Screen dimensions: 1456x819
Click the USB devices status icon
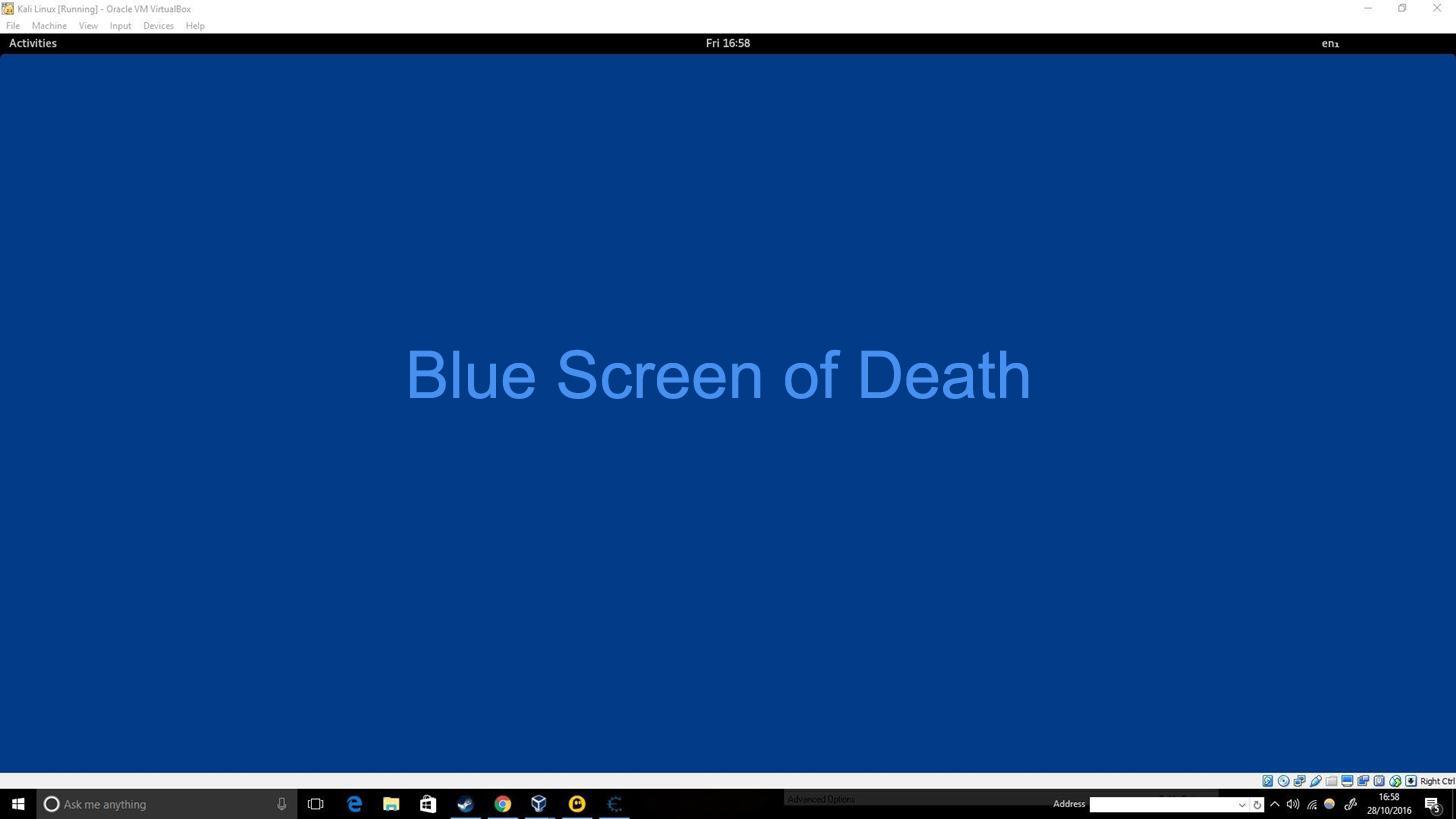coord(1379,781)
